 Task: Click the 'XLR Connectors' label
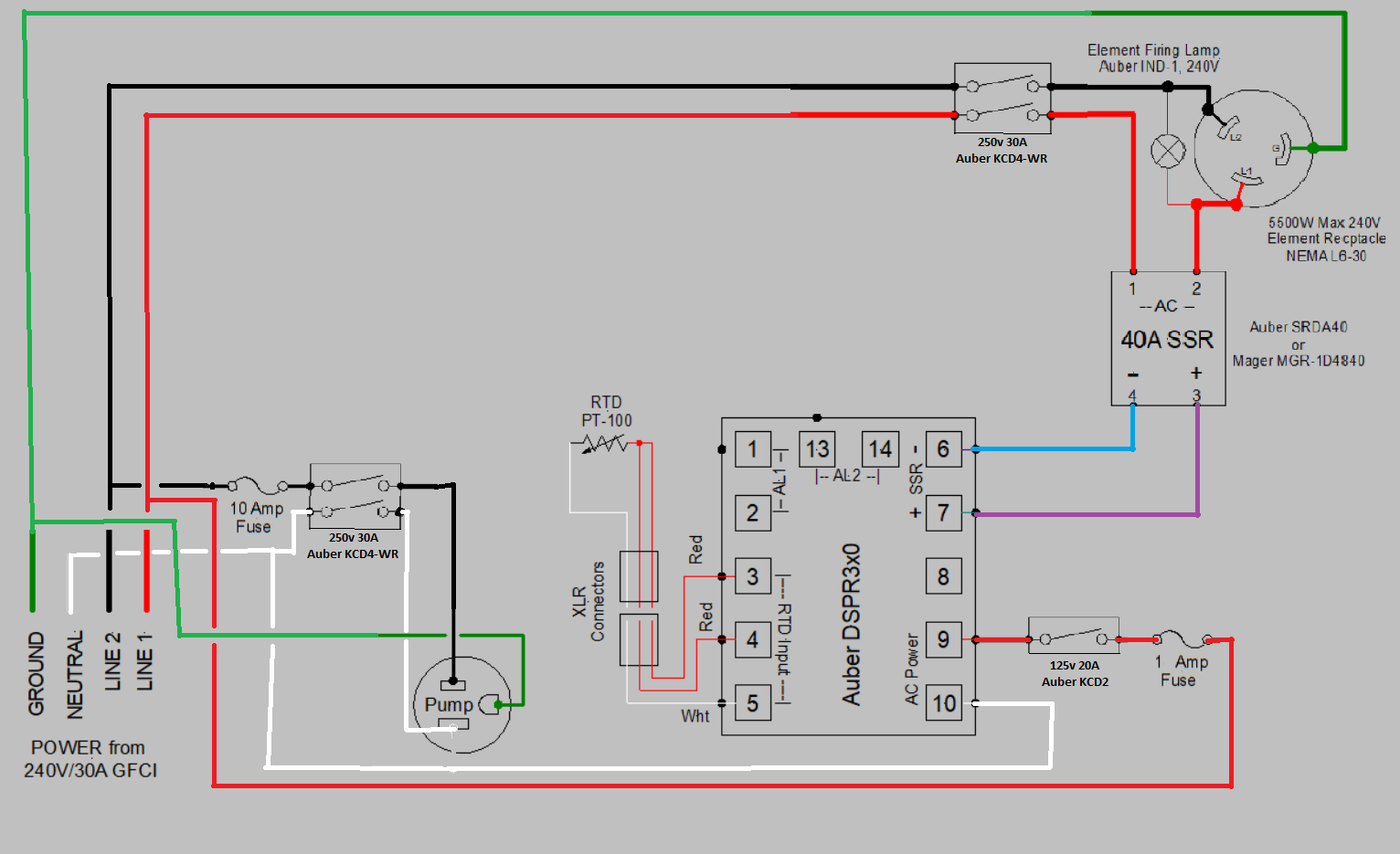click(x=589, y=601)
